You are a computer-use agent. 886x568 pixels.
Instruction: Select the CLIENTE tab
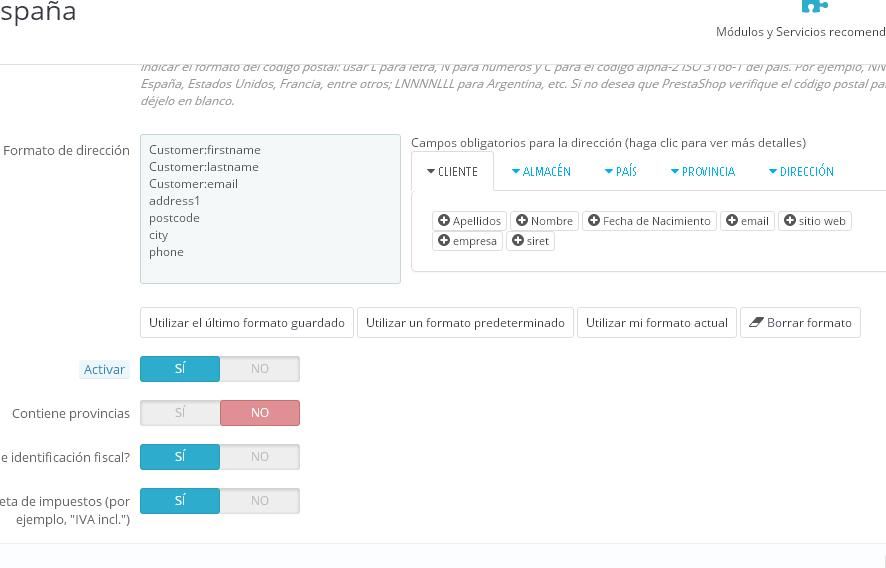click(x=453, y=171)
